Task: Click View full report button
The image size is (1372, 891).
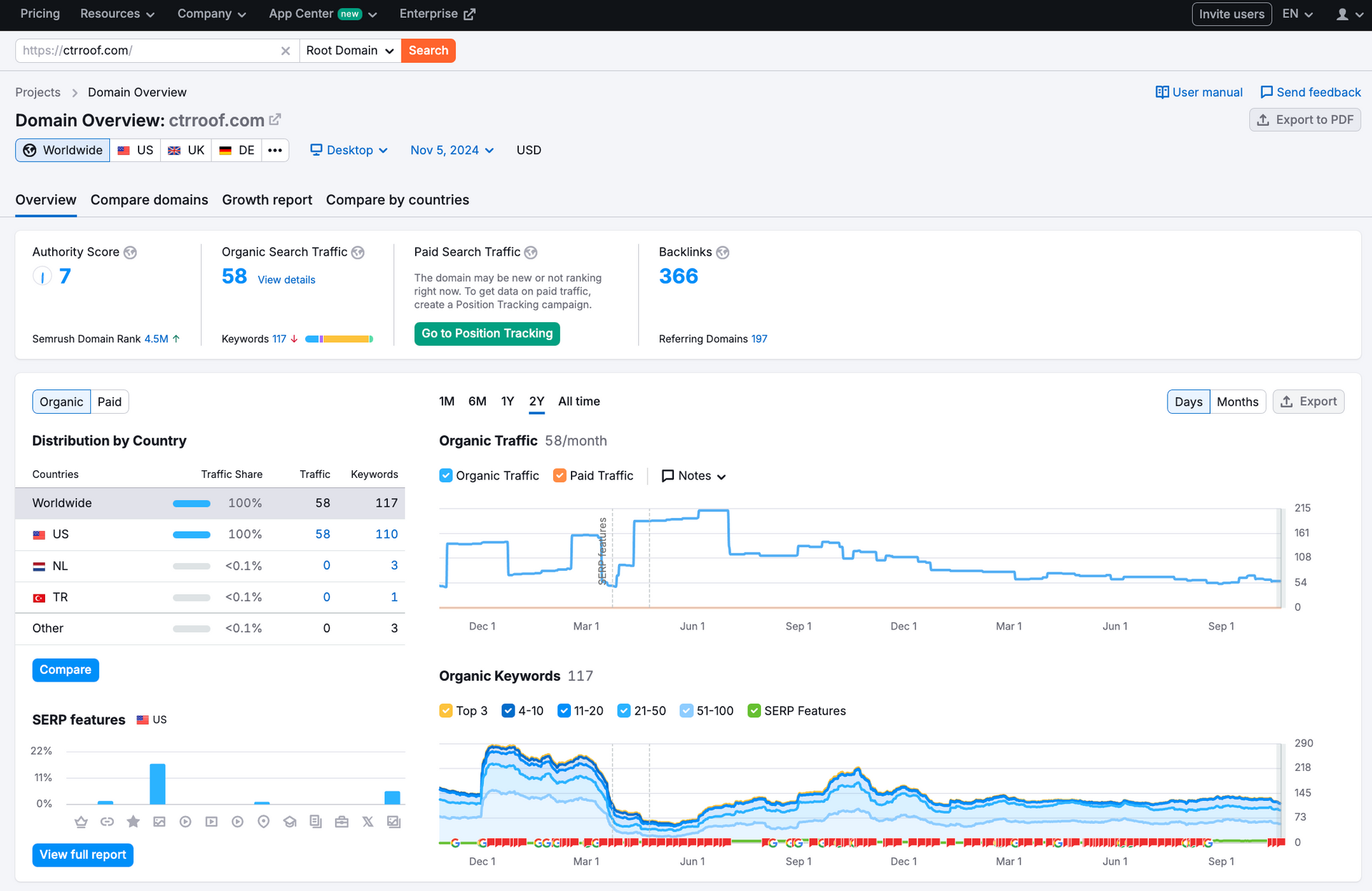Action: [83, 855]
